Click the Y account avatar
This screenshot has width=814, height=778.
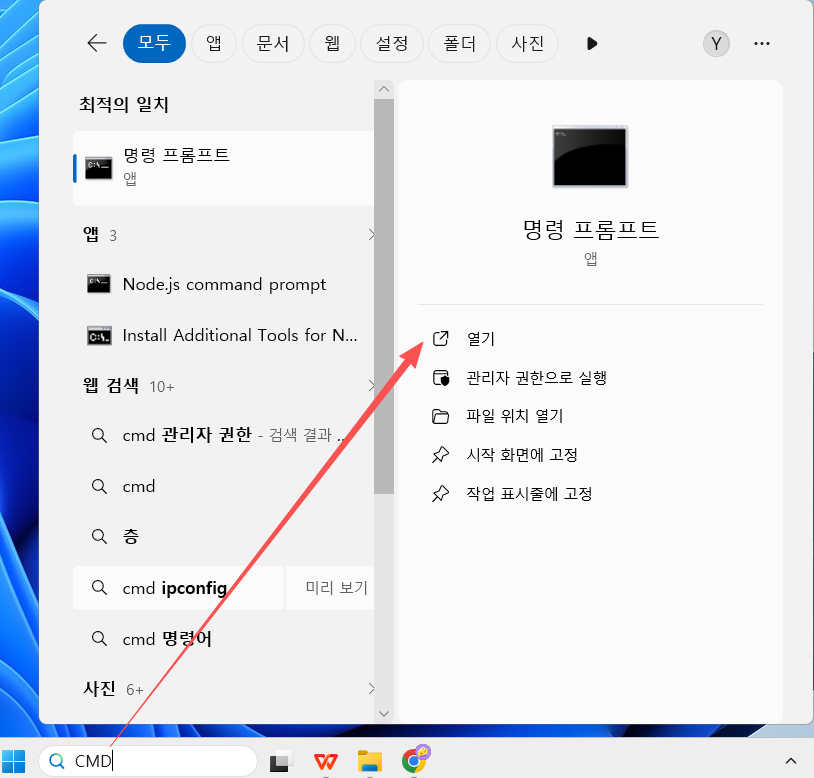click(x=716, y=43)
